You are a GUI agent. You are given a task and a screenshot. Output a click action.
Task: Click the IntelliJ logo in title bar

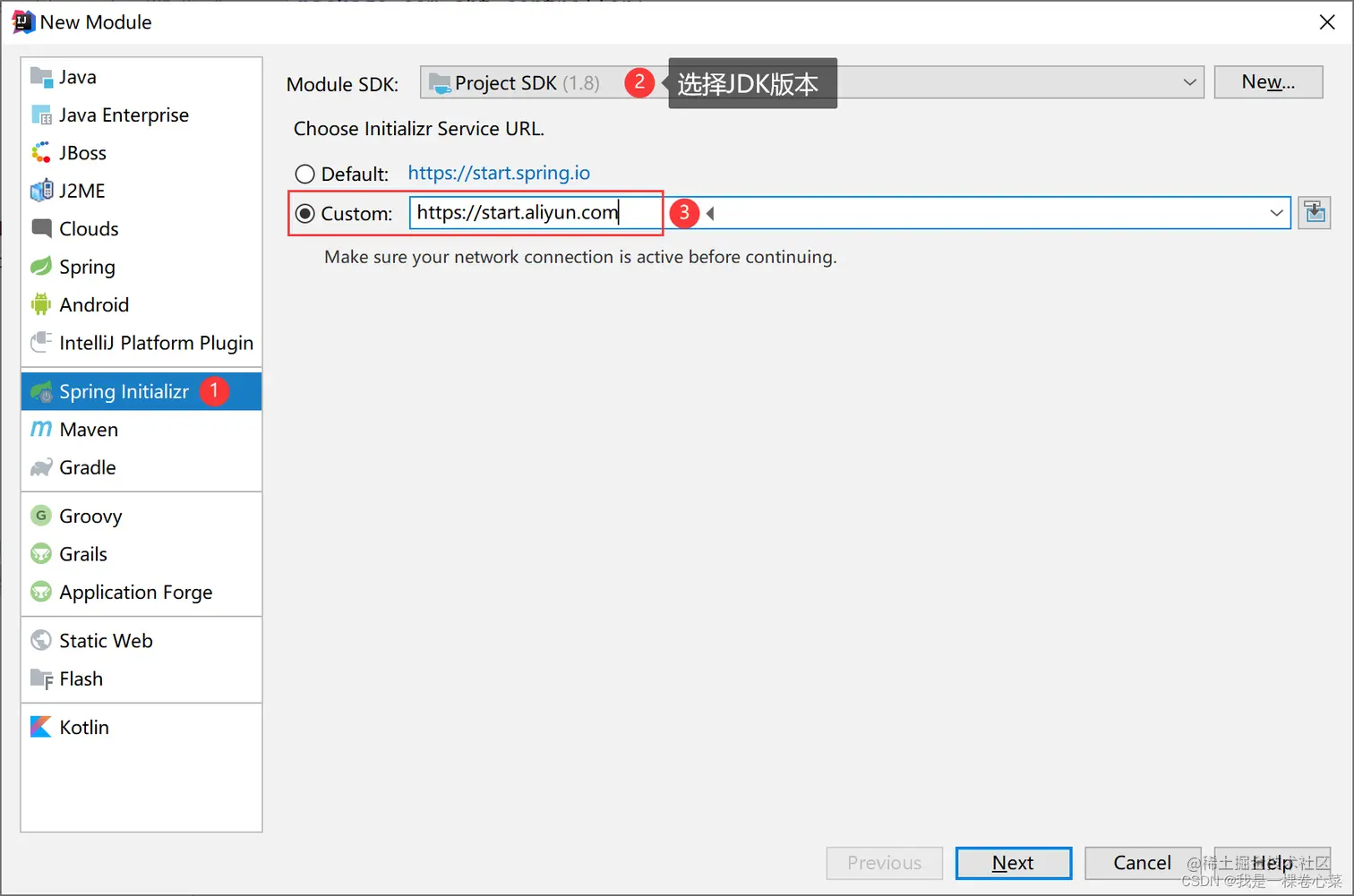point(22,21)
